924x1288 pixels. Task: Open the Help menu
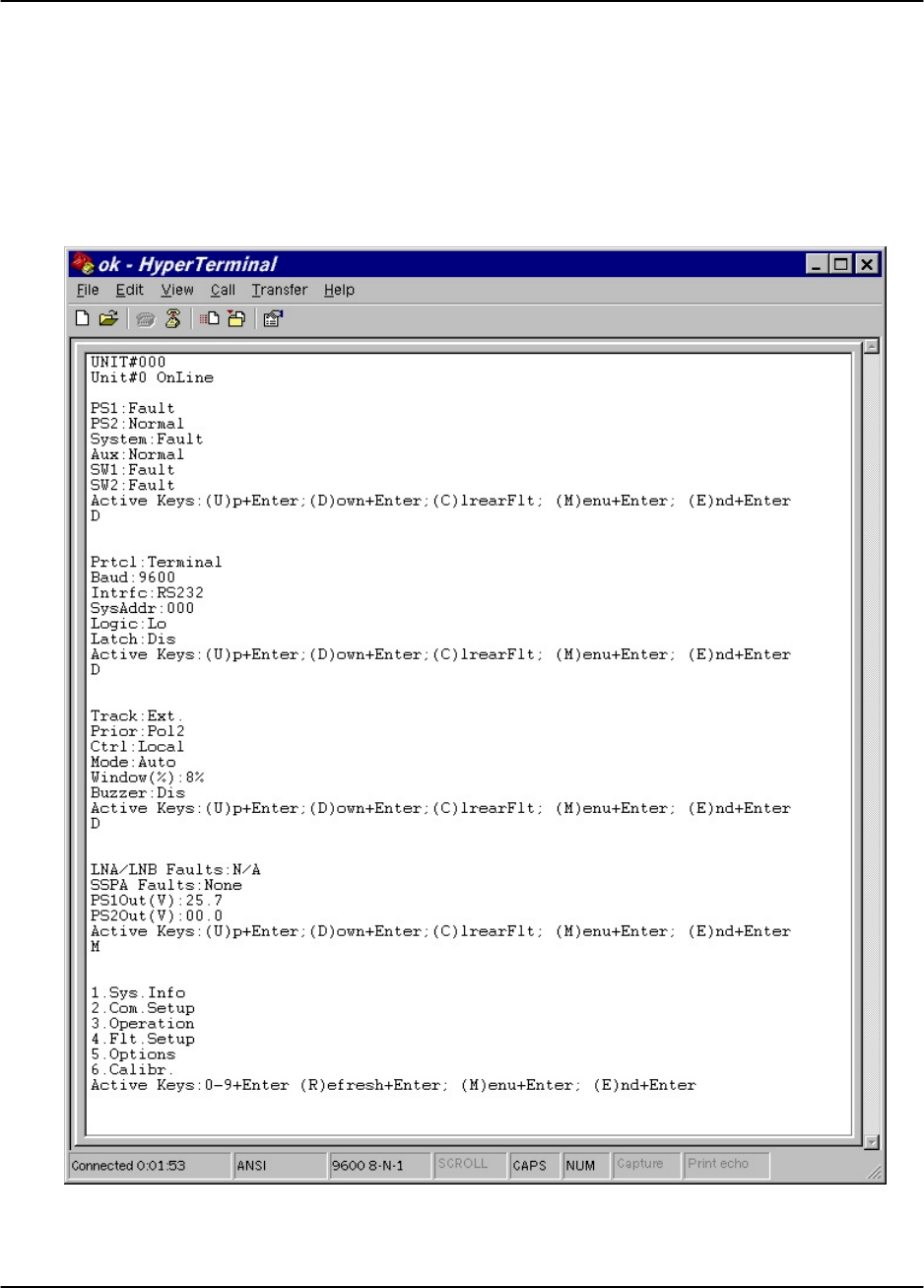(339, 290)
